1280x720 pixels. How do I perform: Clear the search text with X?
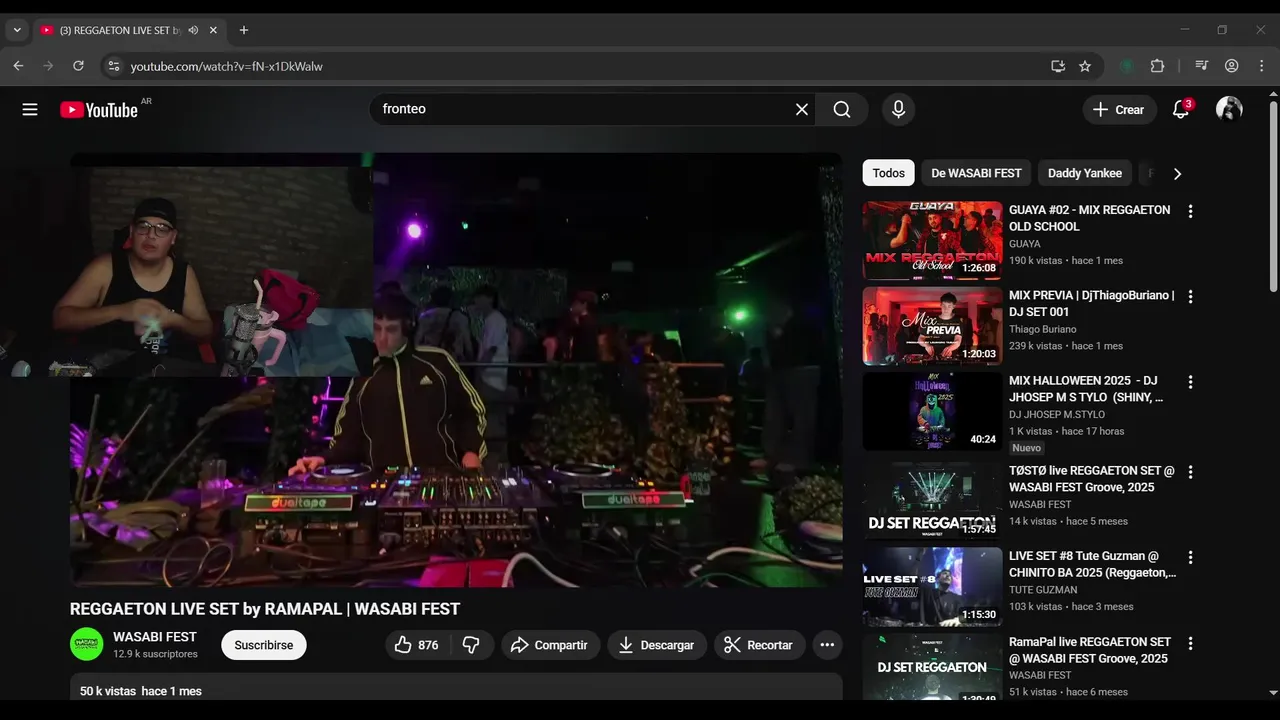801,110
